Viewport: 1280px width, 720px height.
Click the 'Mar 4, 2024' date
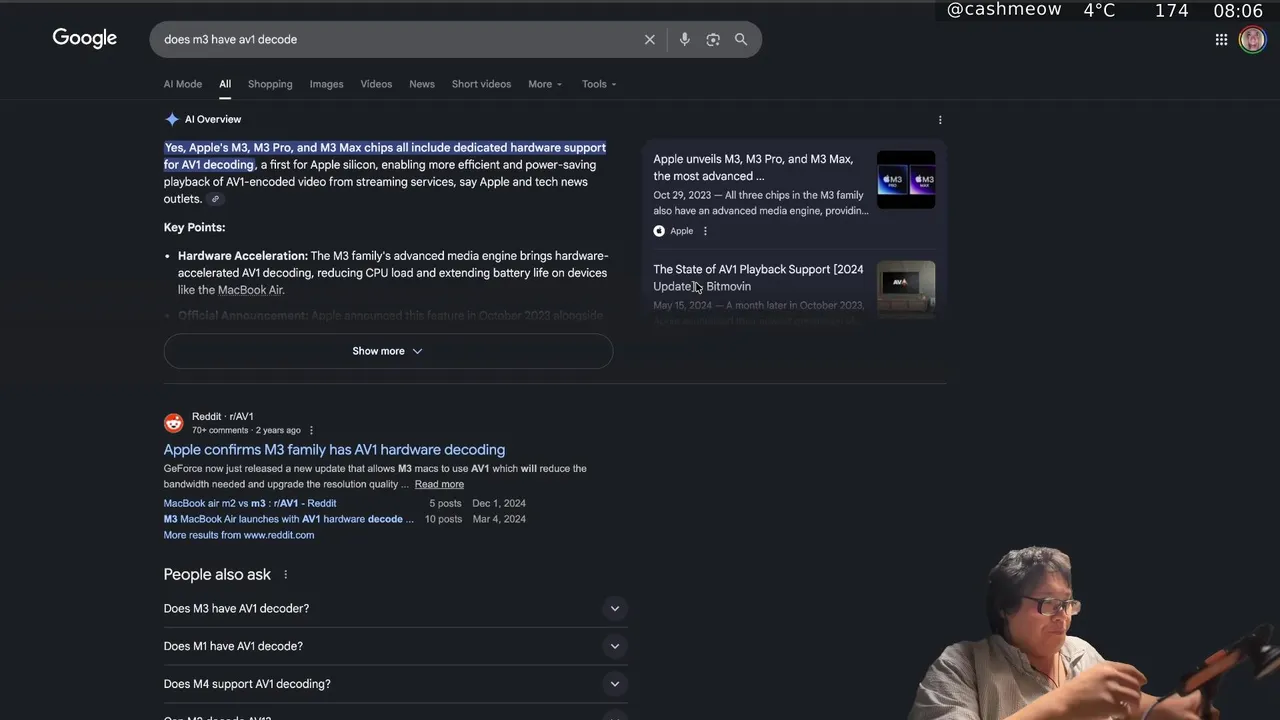click(499, 519)
